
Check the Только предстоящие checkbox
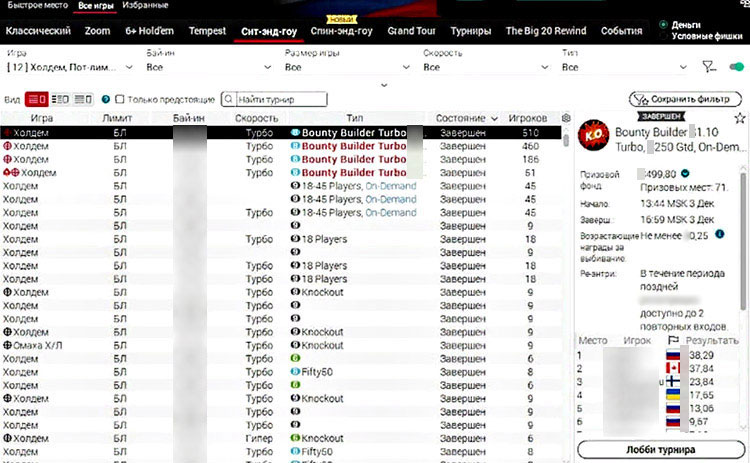coord(120,99)
